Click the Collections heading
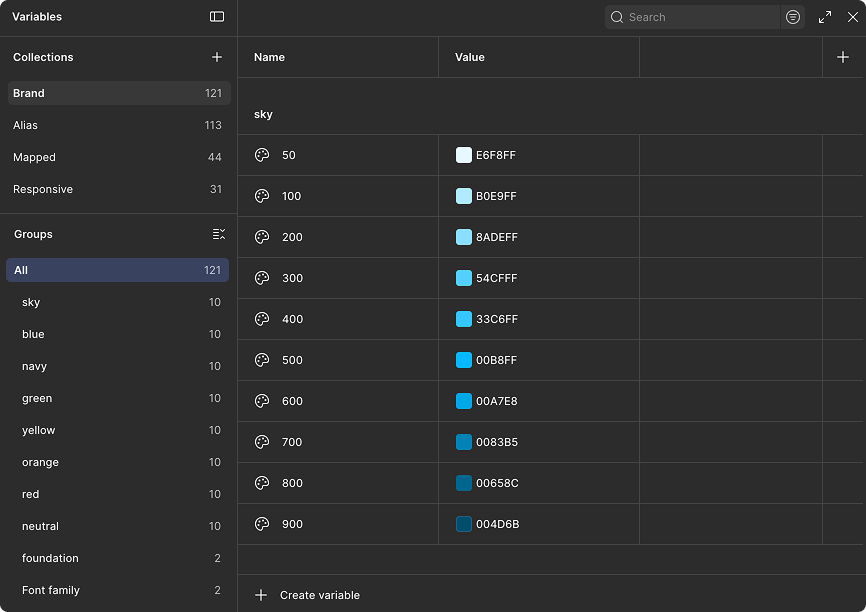Image resolution: width=866 pixels, height=612 pixels. coord(43,57)
